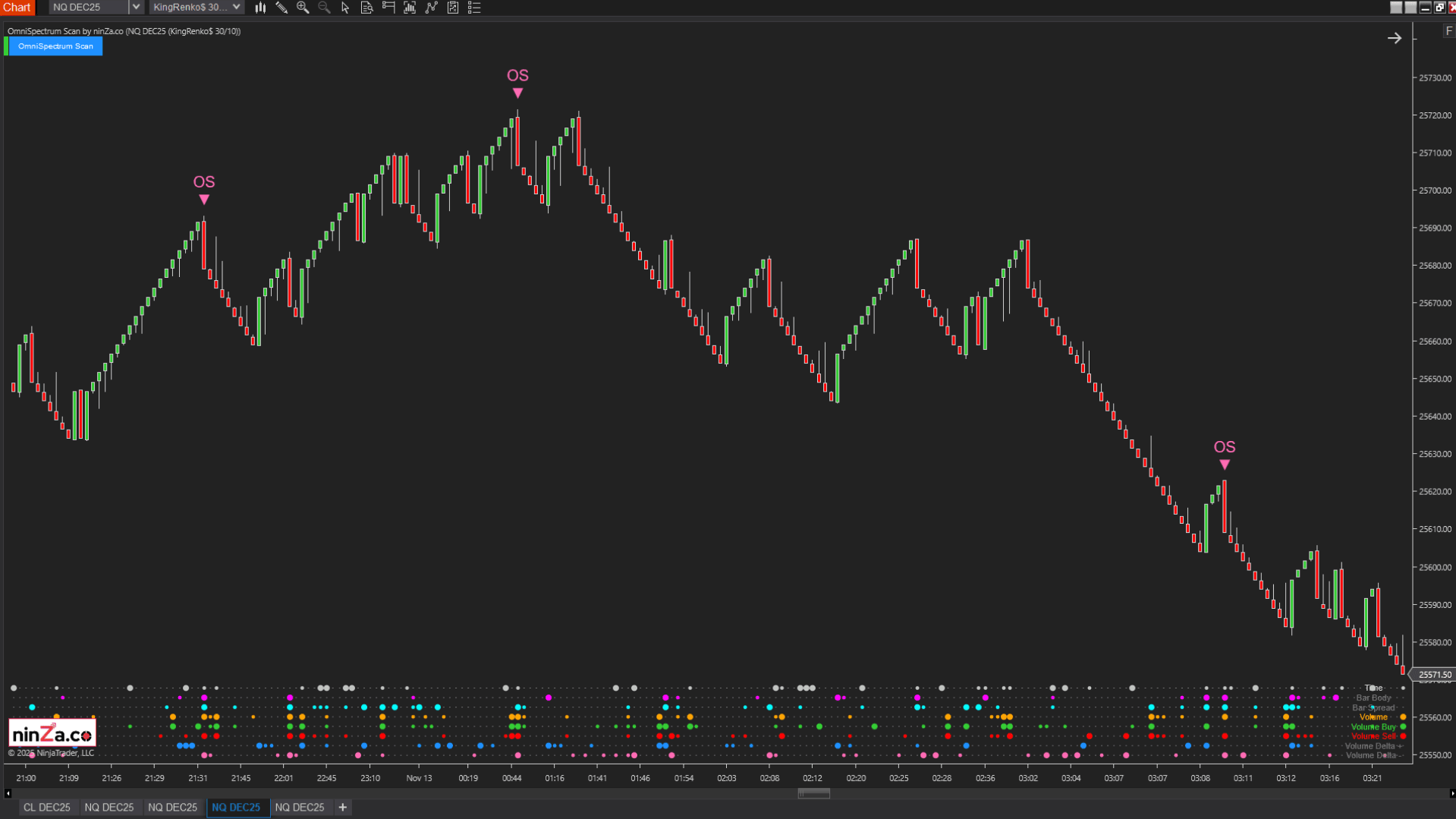Click the F button on price axis
This screenshot has height=819, width=1456.
tap(1449, 31)
